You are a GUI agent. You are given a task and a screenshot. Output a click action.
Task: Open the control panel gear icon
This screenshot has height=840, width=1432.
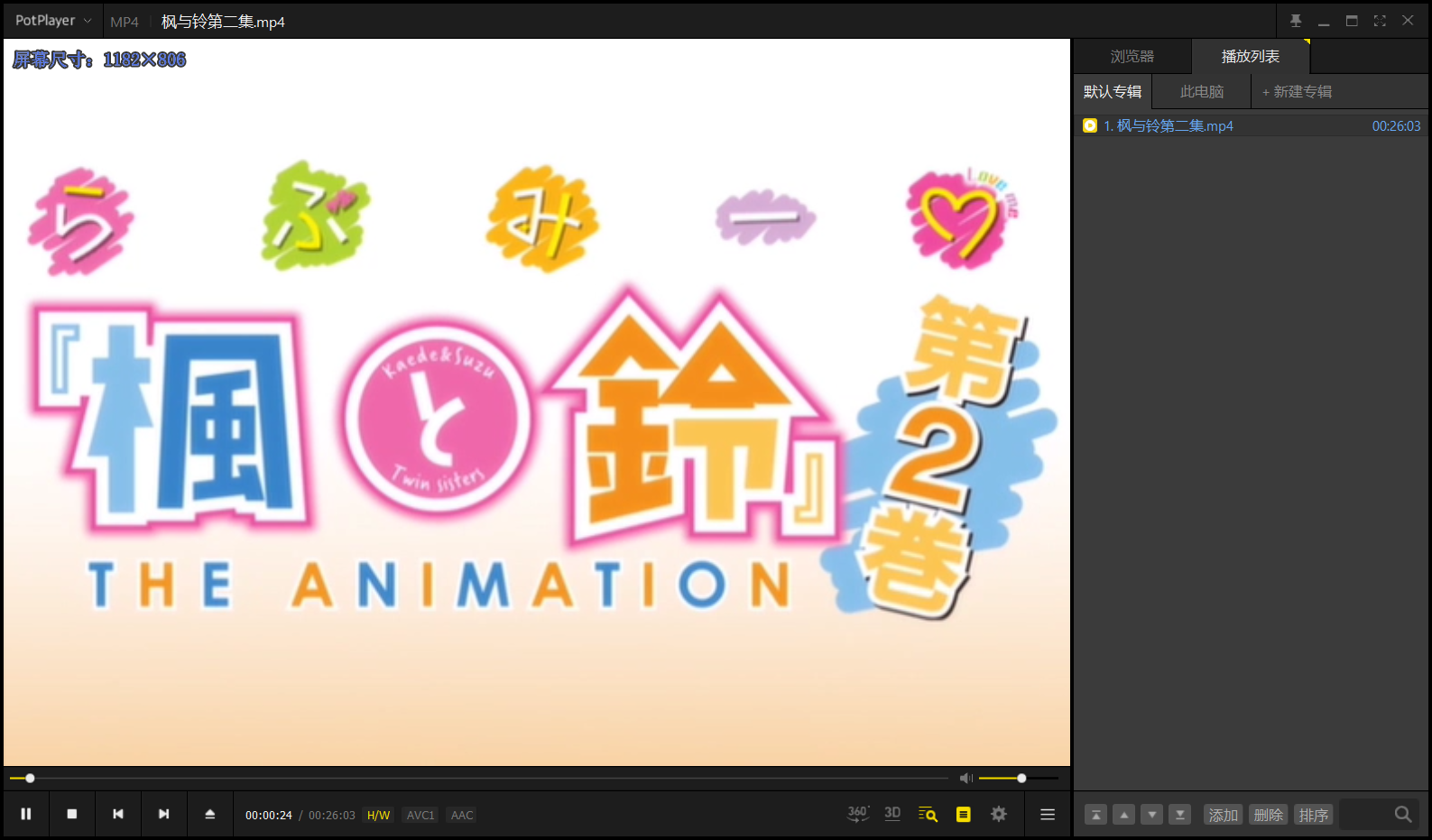click(999, 814)
